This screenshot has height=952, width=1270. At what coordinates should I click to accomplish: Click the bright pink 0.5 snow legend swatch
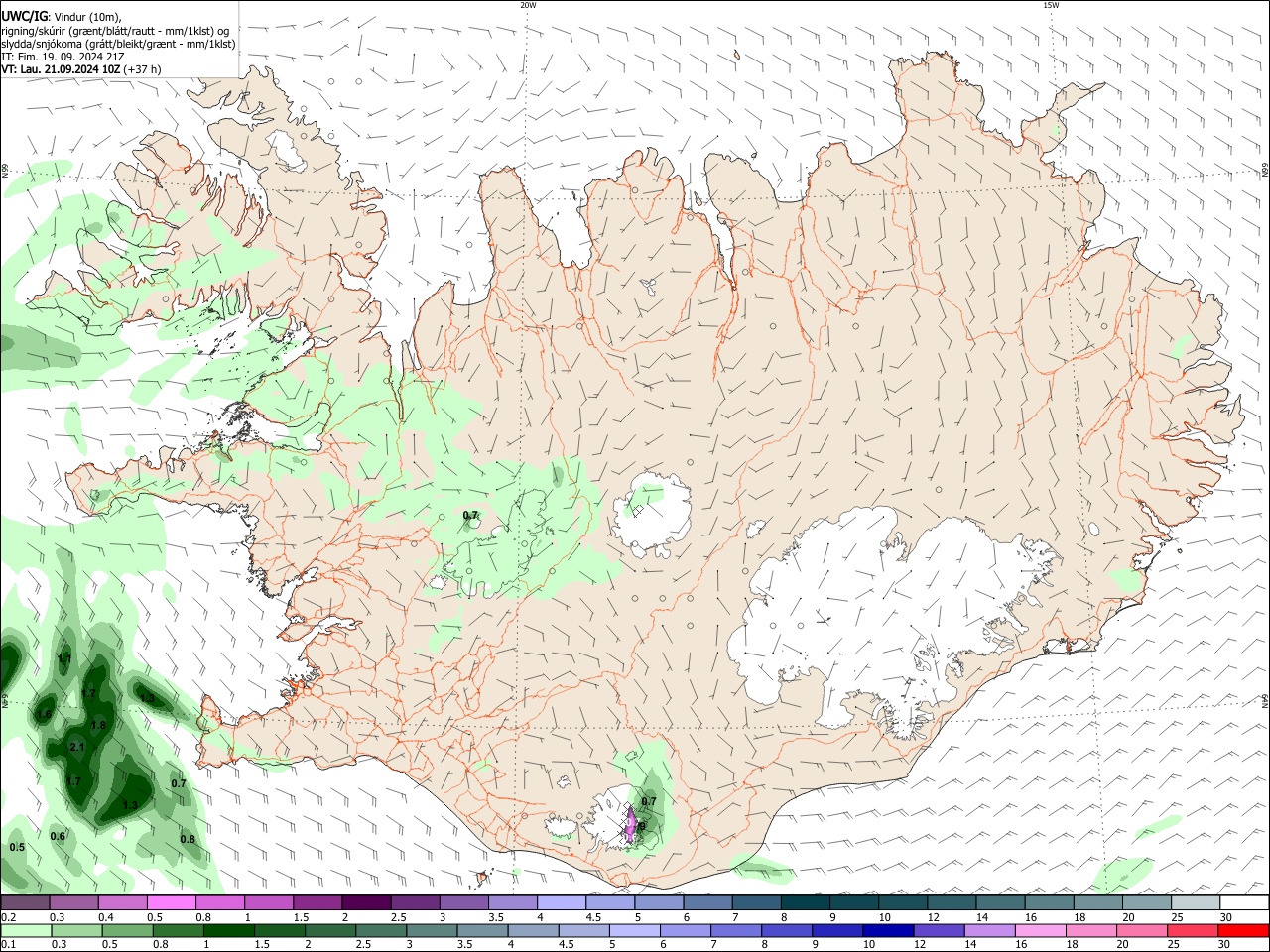(171, 902)
